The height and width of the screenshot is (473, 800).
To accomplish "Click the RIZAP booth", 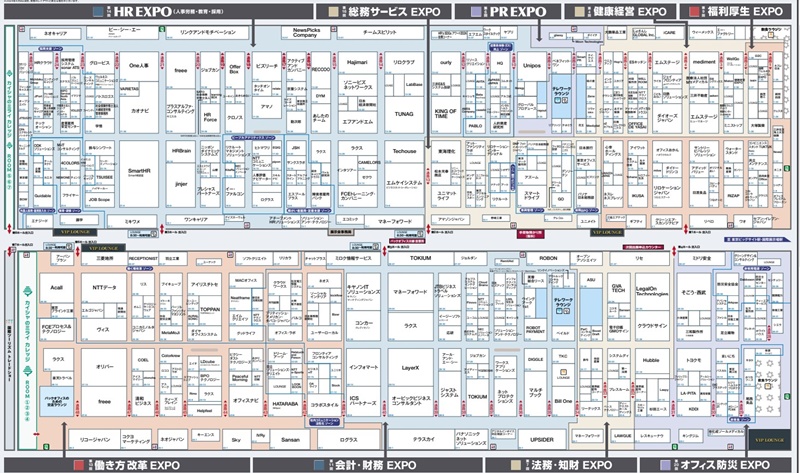I will pyautogui.click(x=733, y=196).
